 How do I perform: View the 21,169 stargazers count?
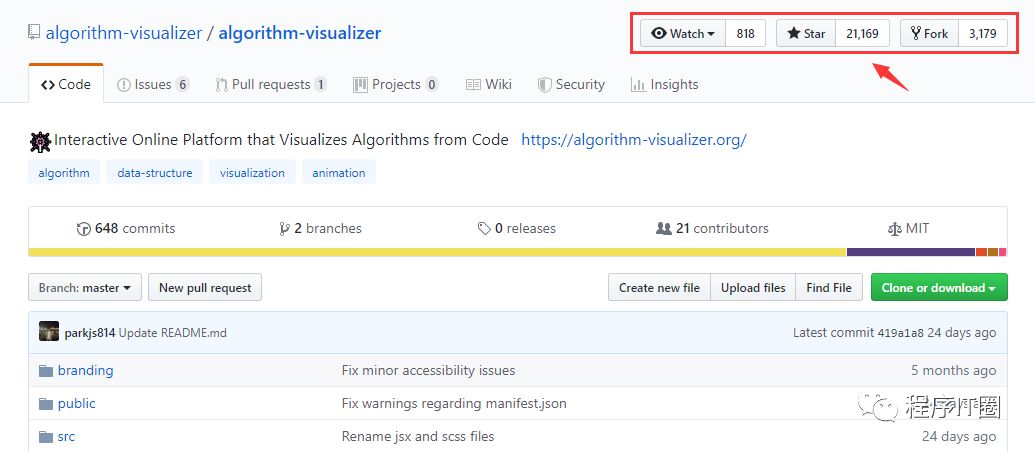pos(862,34)
